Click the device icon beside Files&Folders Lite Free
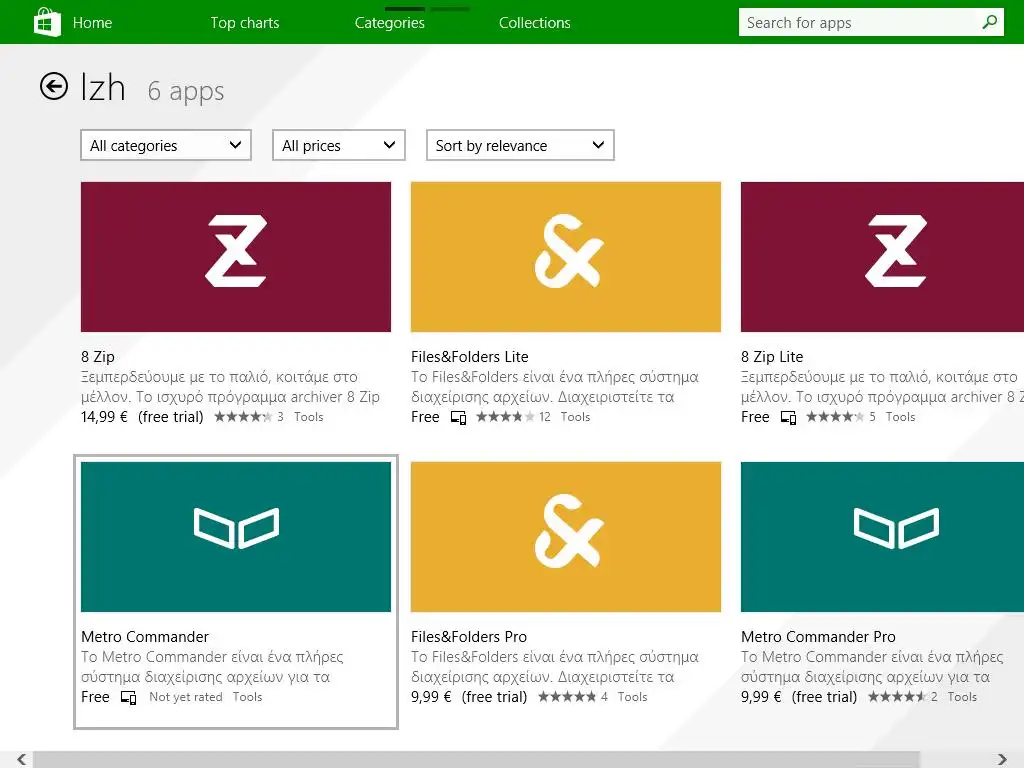The image size is (1024, 768). coord(458,417)
